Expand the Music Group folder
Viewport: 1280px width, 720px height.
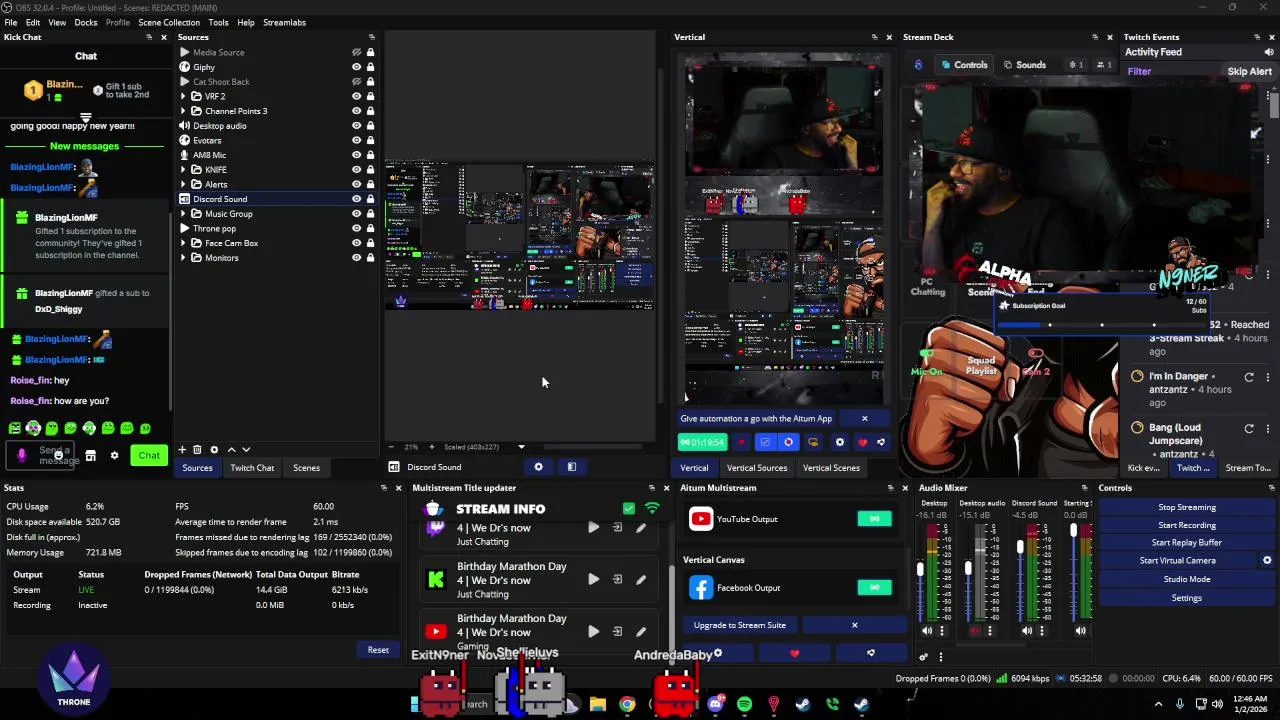click(x=184, y=214)
